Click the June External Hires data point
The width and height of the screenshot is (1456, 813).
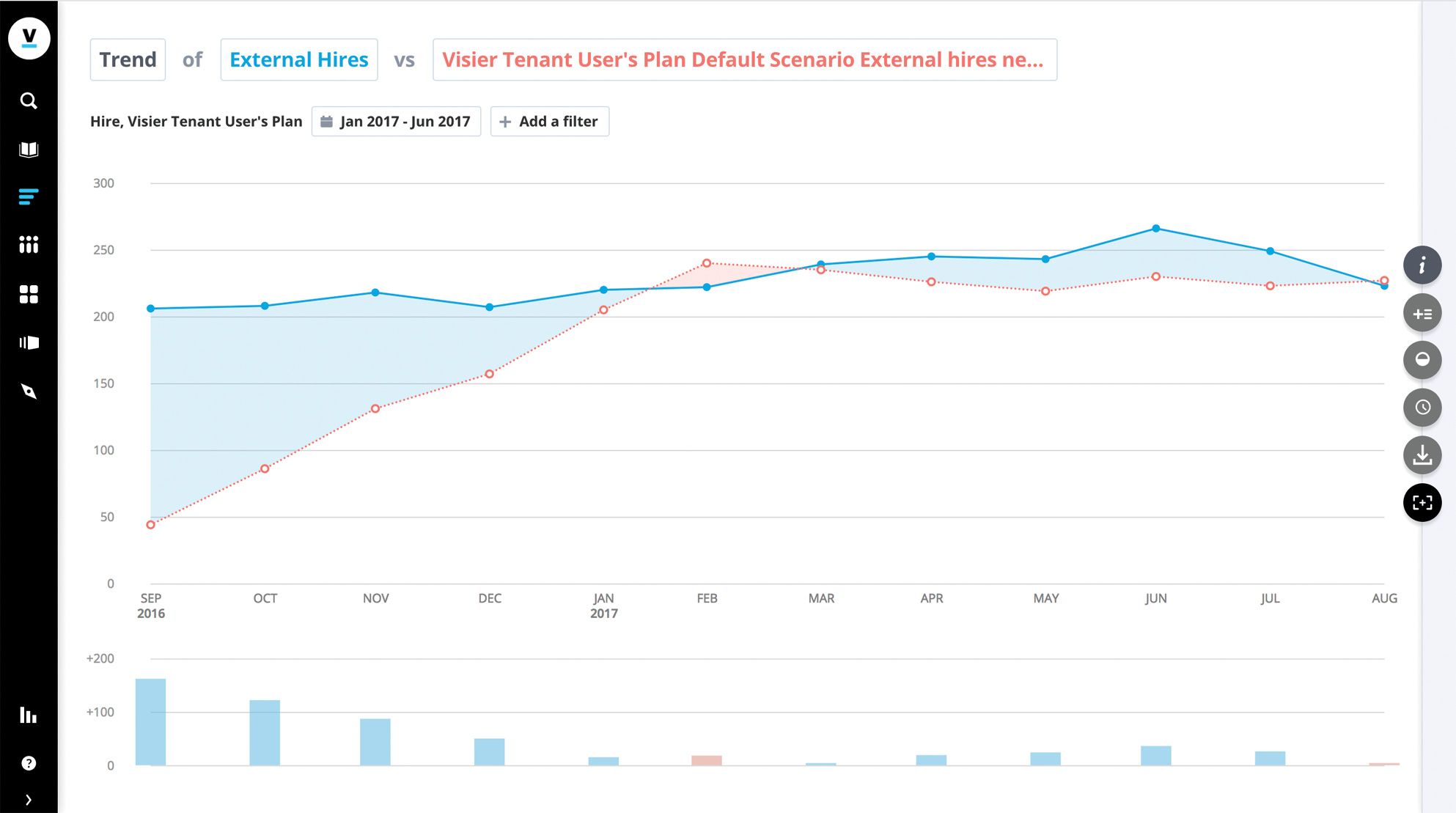pyautogui.click(x=1156, y=229)
